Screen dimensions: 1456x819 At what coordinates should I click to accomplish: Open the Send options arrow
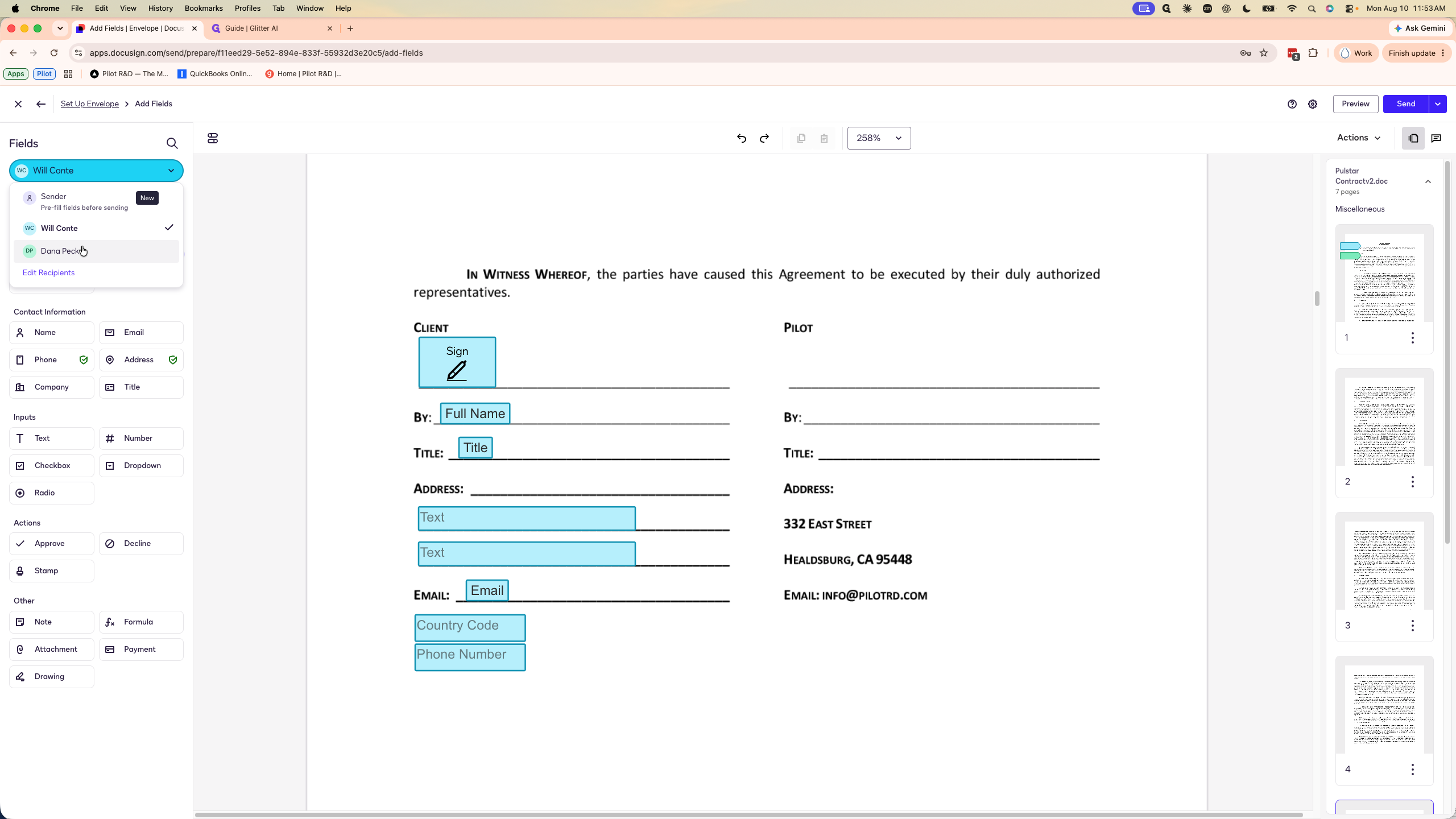1438,104
